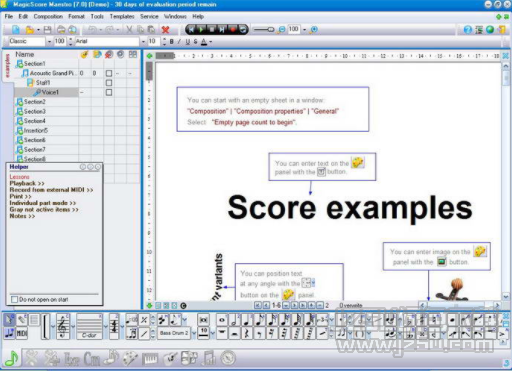This screenshot has height=371, width=512.
Task: Click the Save floppy disk icon
Action: pos(47,30)
